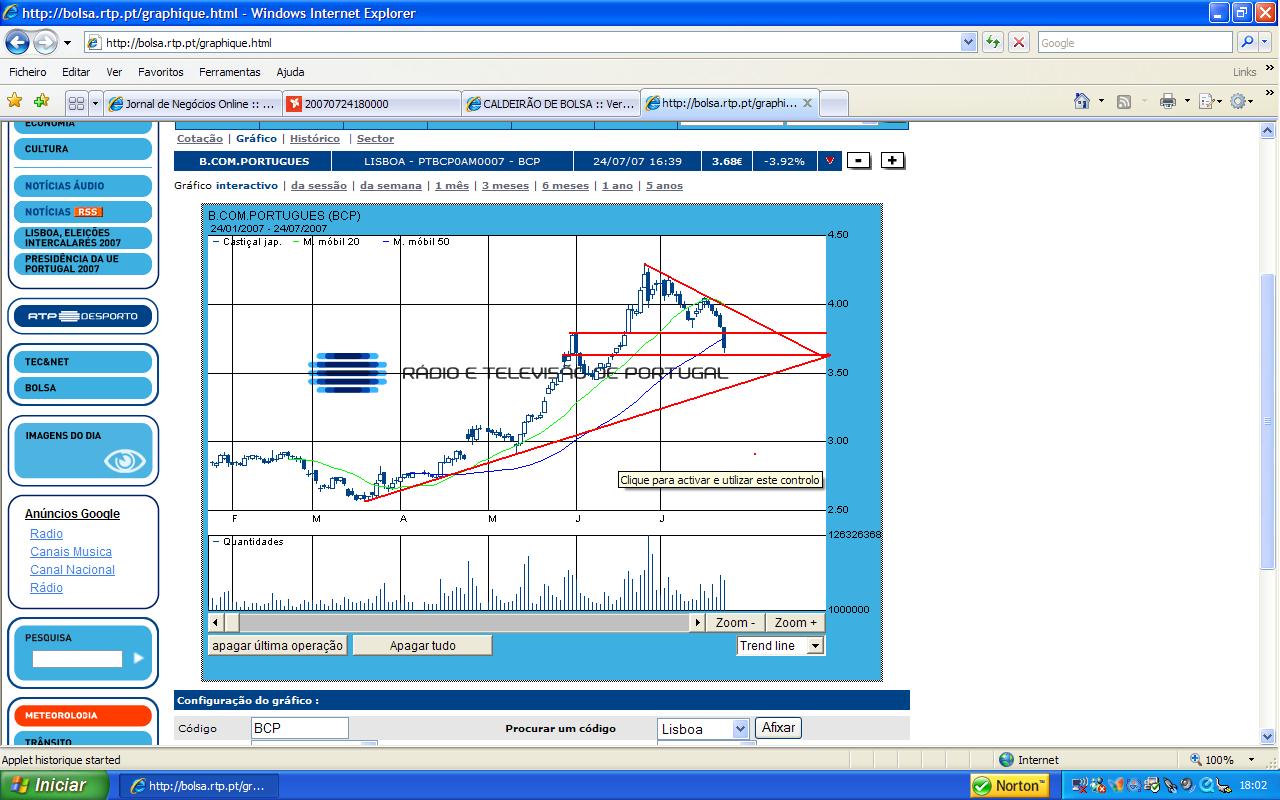Click the search magnifier icon beside Google box
The height and width of the screenshot is (800, 1280).
pyautogui.click(x=1247, y=42)
